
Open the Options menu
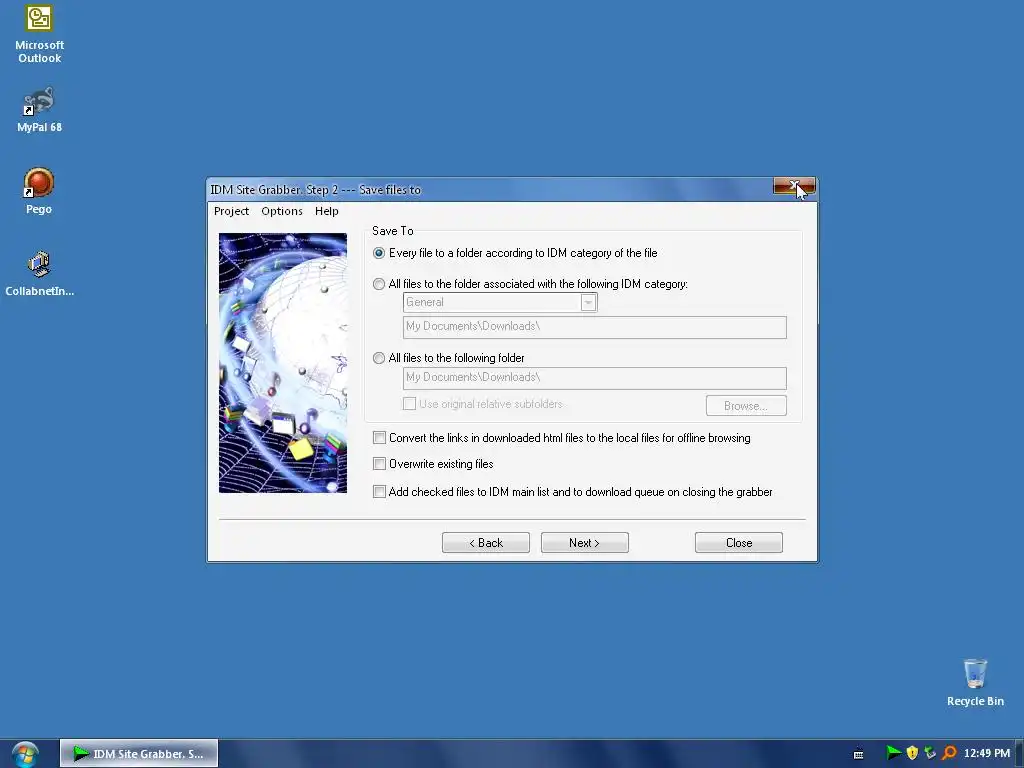coord(281,211)
